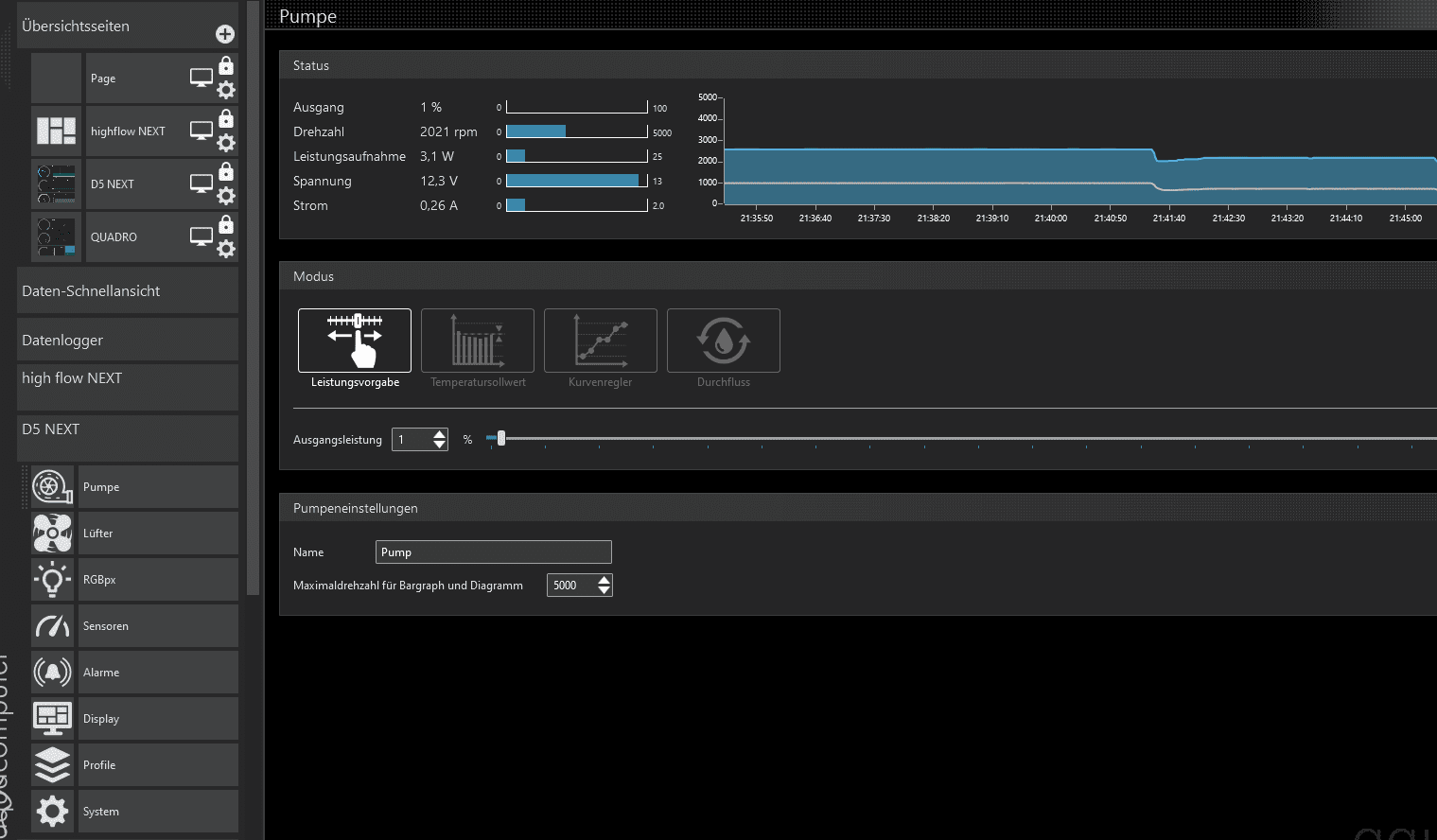The image size is (1437, 840).
Task: Collapse the Status panel header
Action: (x=858, y=65)
